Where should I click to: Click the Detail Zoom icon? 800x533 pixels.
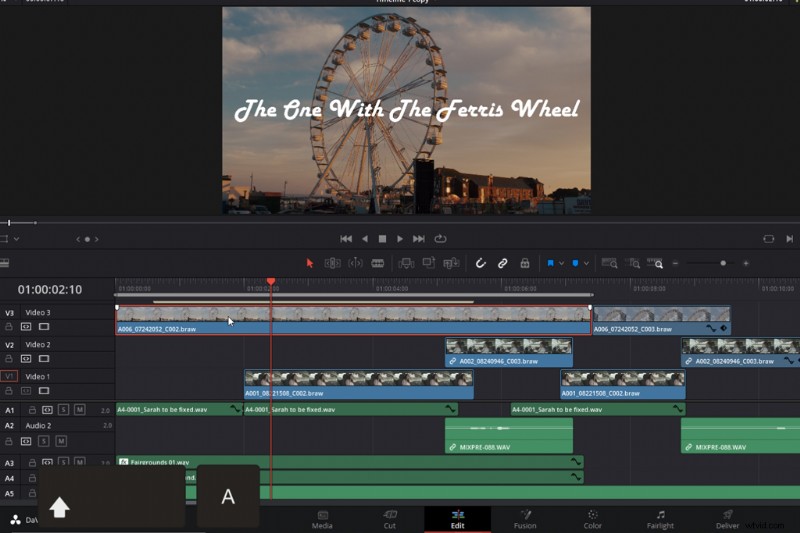(x=634, y=263)
